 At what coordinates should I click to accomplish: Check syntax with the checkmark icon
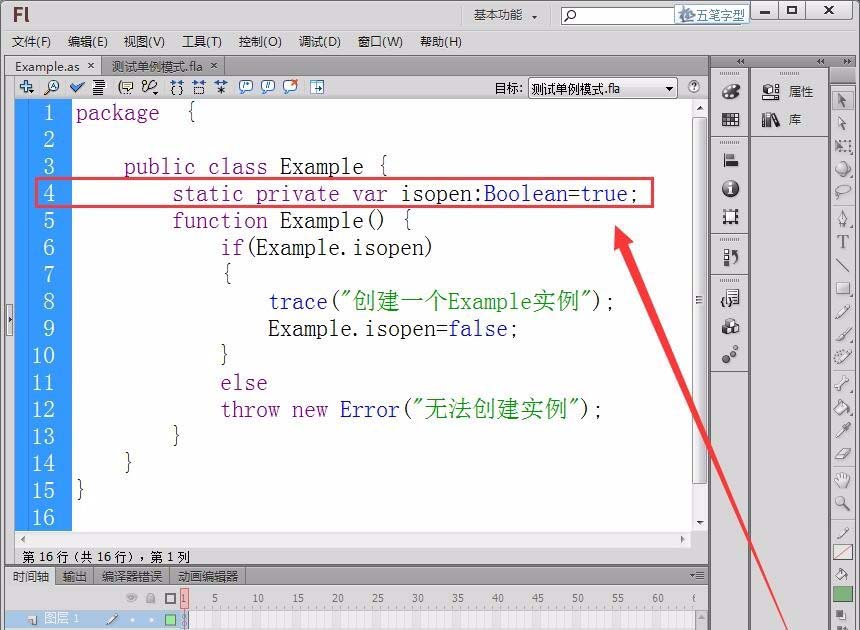[x=75, y=87]
